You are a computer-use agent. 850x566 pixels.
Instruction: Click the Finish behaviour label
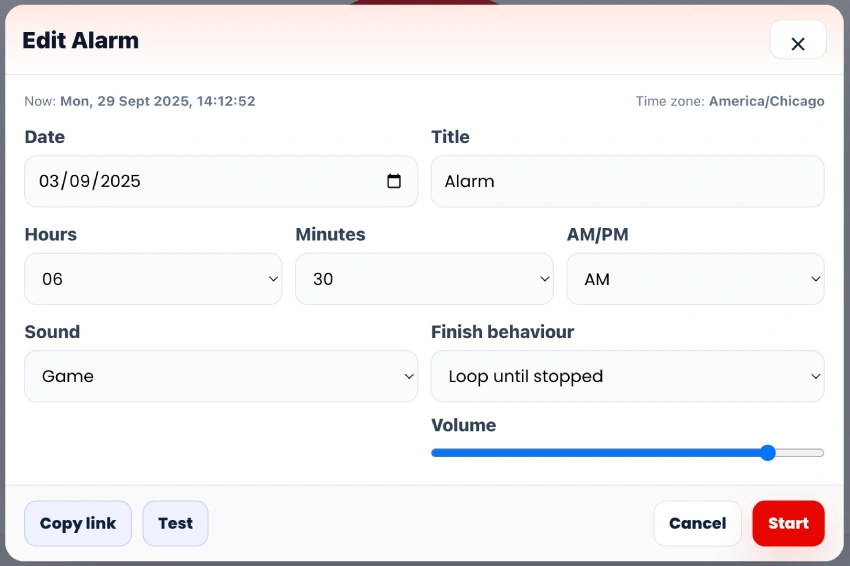[x=502, y=332]
